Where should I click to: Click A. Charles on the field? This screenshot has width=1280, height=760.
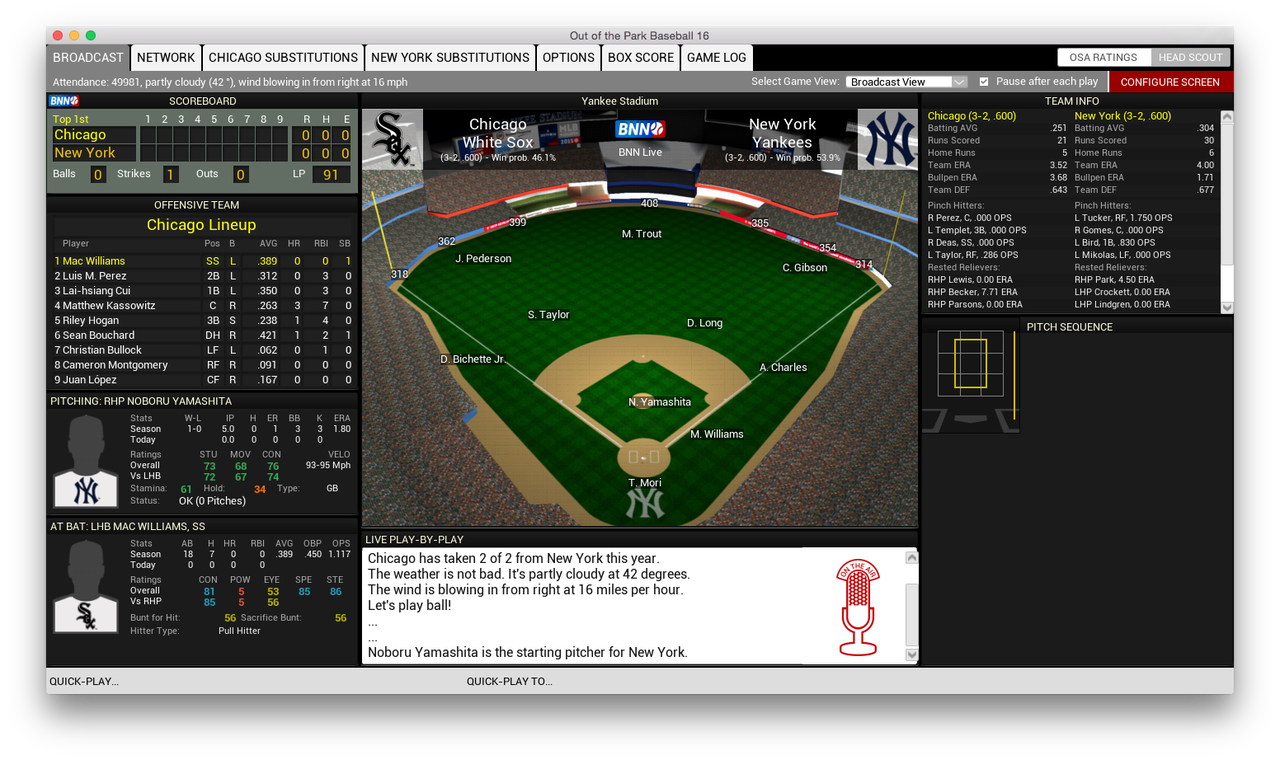783,368
